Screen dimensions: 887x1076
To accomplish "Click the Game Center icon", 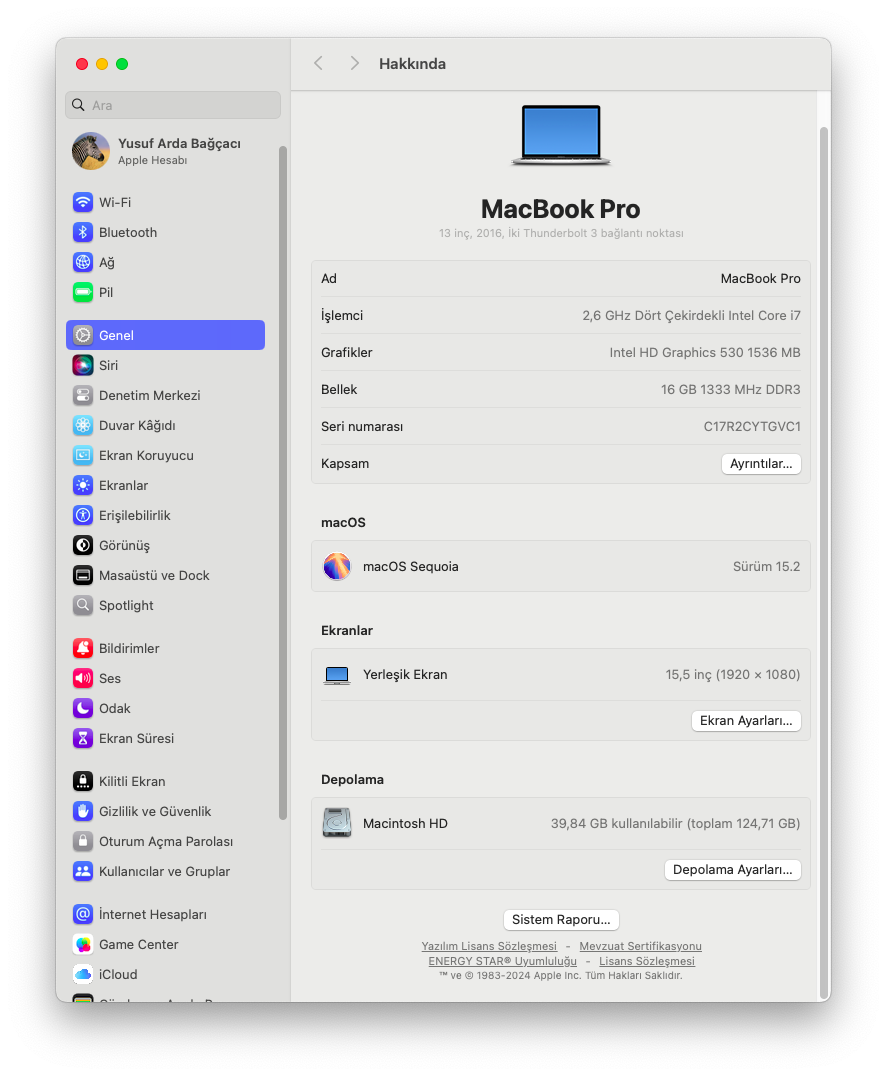I will pyautogui.click(x=83, y=944).
